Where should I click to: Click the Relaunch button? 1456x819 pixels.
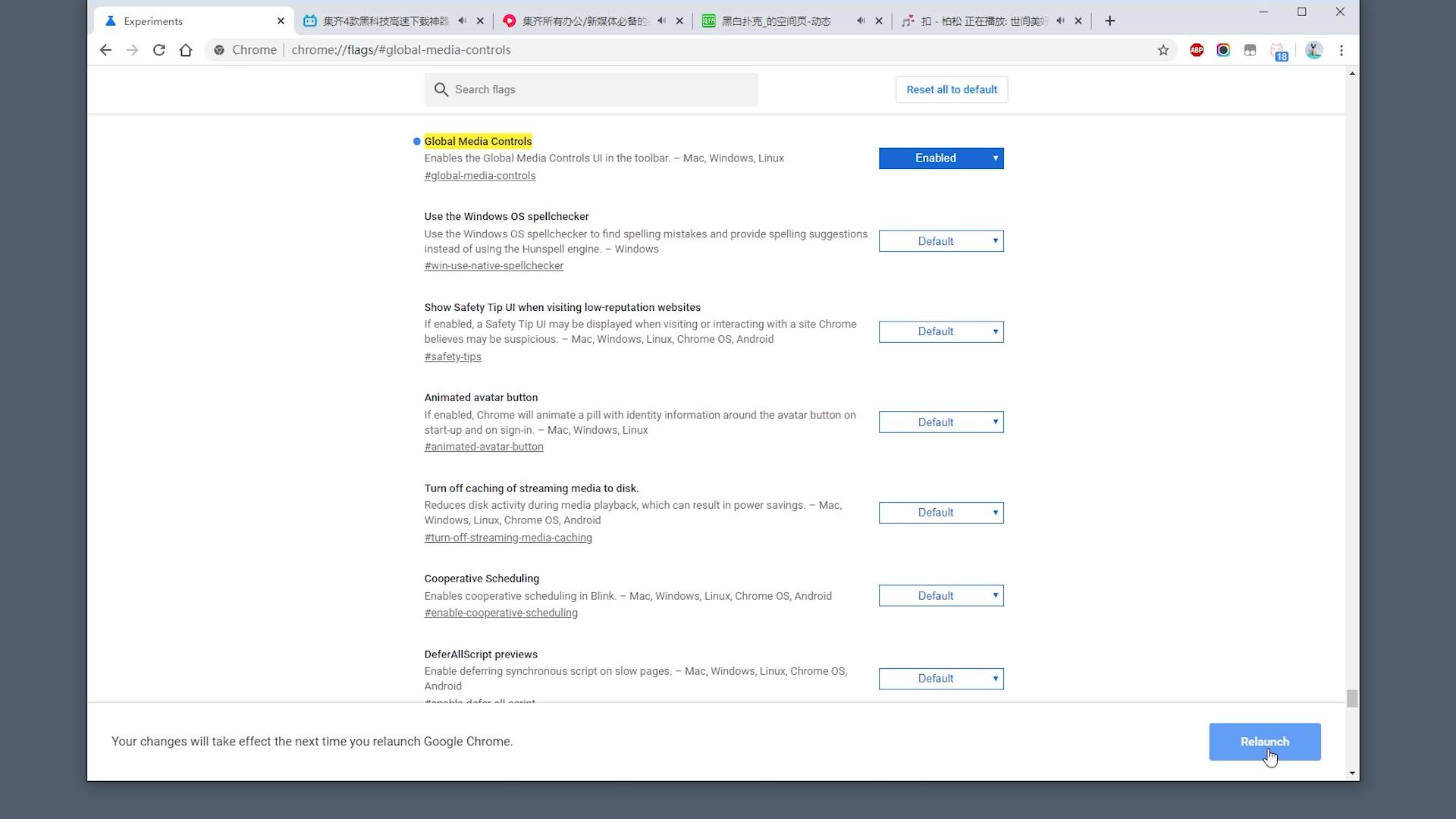tap(1264, 742)
